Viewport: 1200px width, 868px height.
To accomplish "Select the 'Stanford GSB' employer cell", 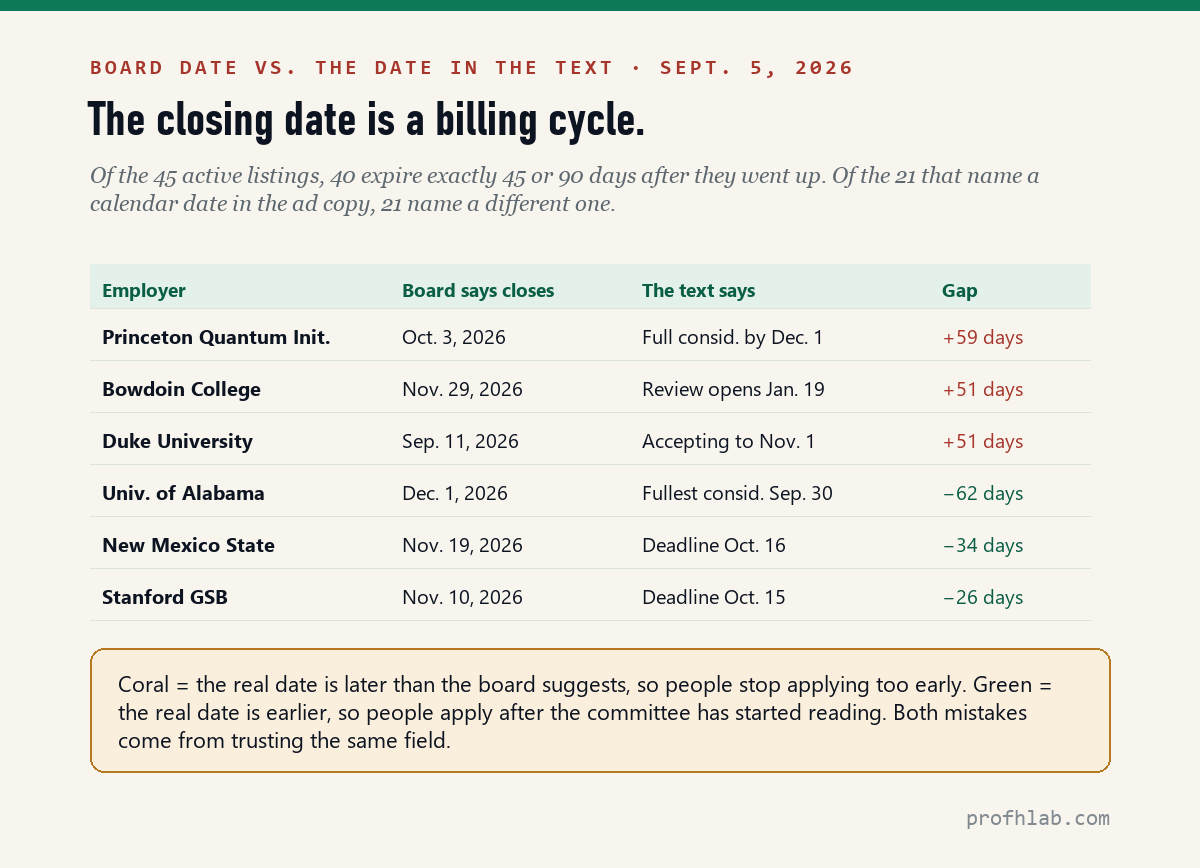I will click(165, 597).
